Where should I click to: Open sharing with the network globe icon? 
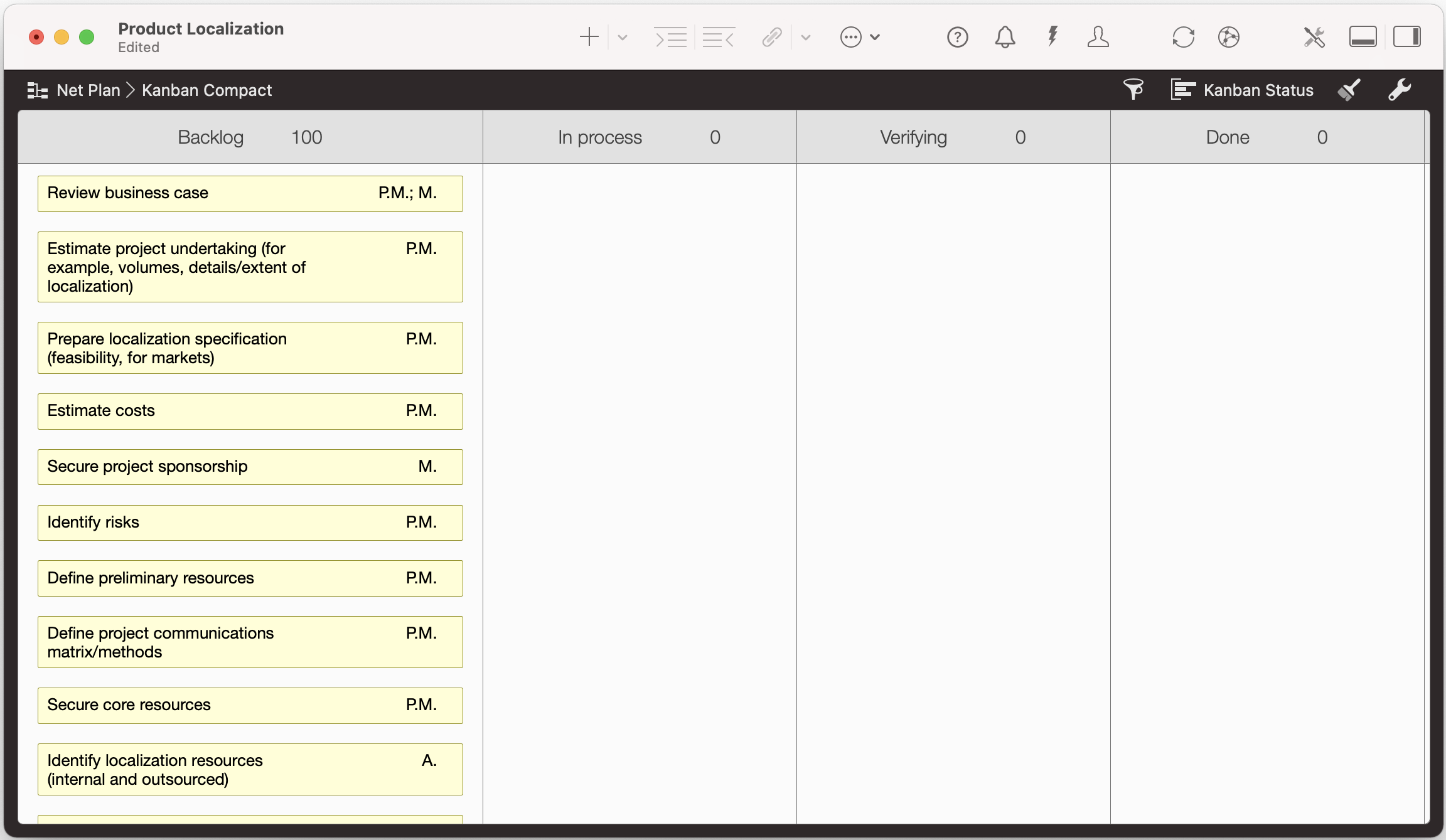click(x=1229, y=37)
